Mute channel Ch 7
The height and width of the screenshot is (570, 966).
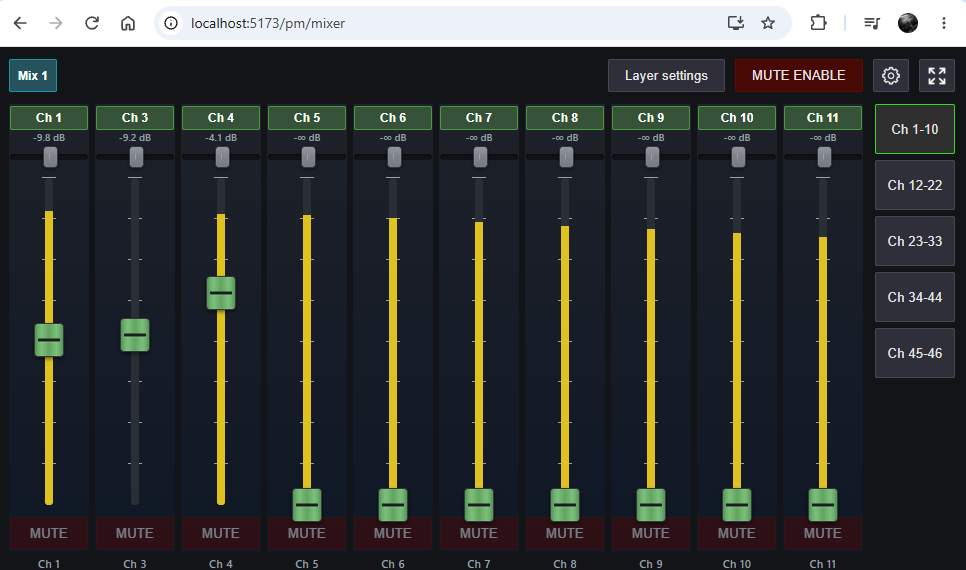pos(479,533)
